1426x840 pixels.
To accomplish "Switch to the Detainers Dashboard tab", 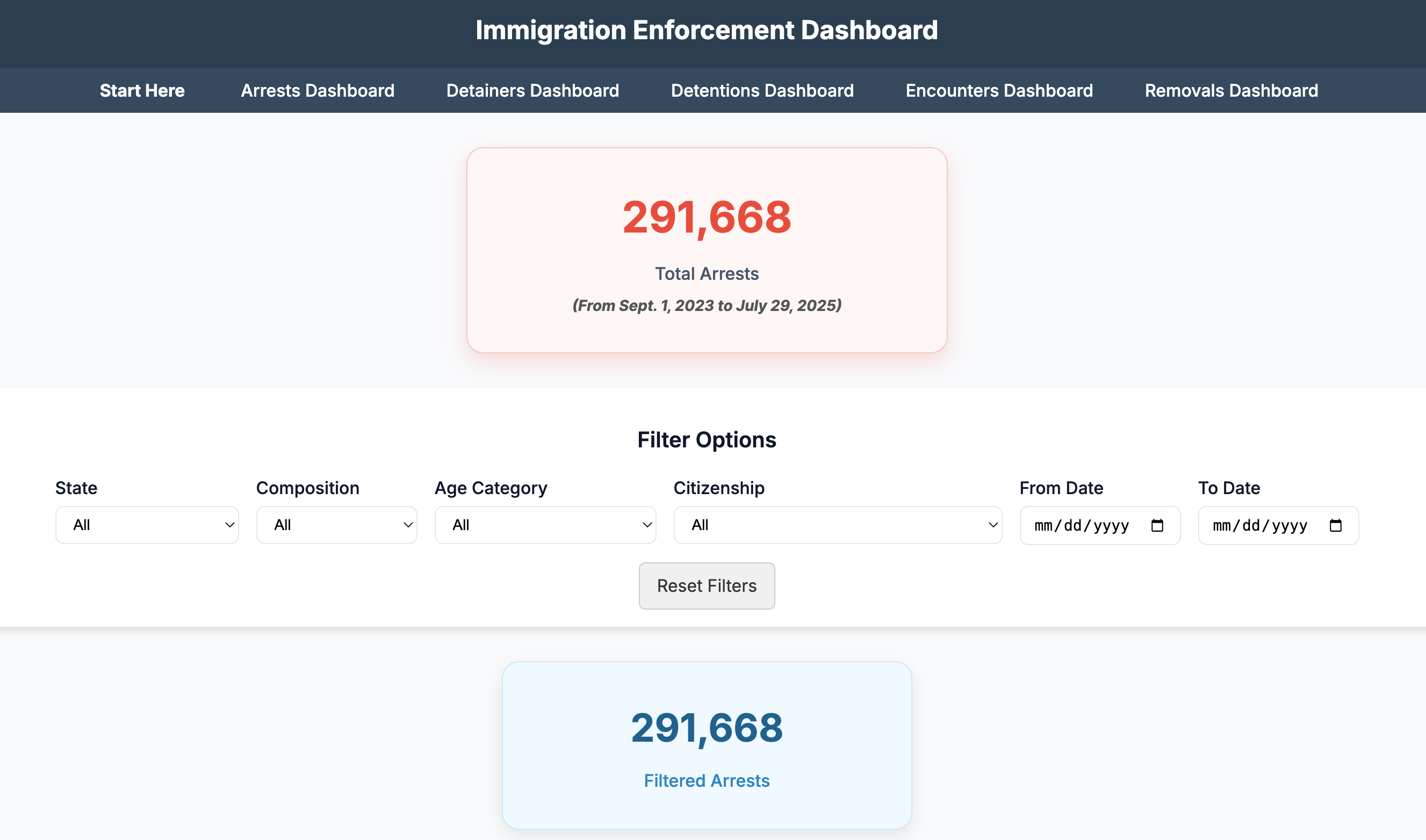I will (x=532, y=91).
